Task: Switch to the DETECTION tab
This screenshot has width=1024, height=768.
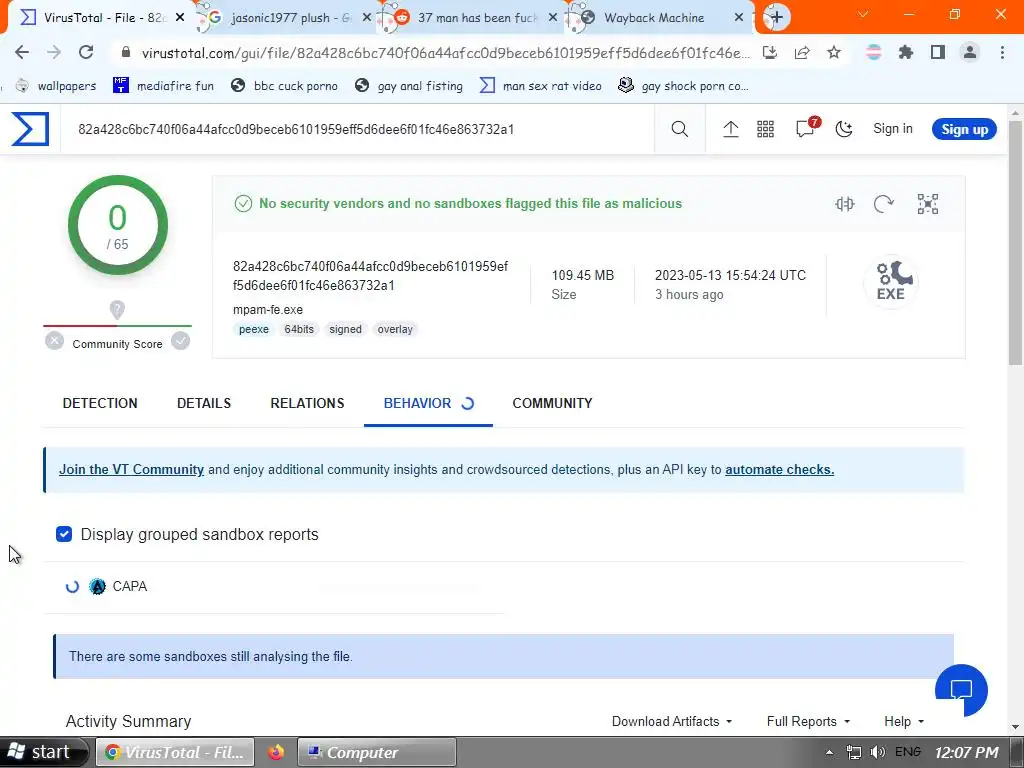Action: [x=100, y=403]
